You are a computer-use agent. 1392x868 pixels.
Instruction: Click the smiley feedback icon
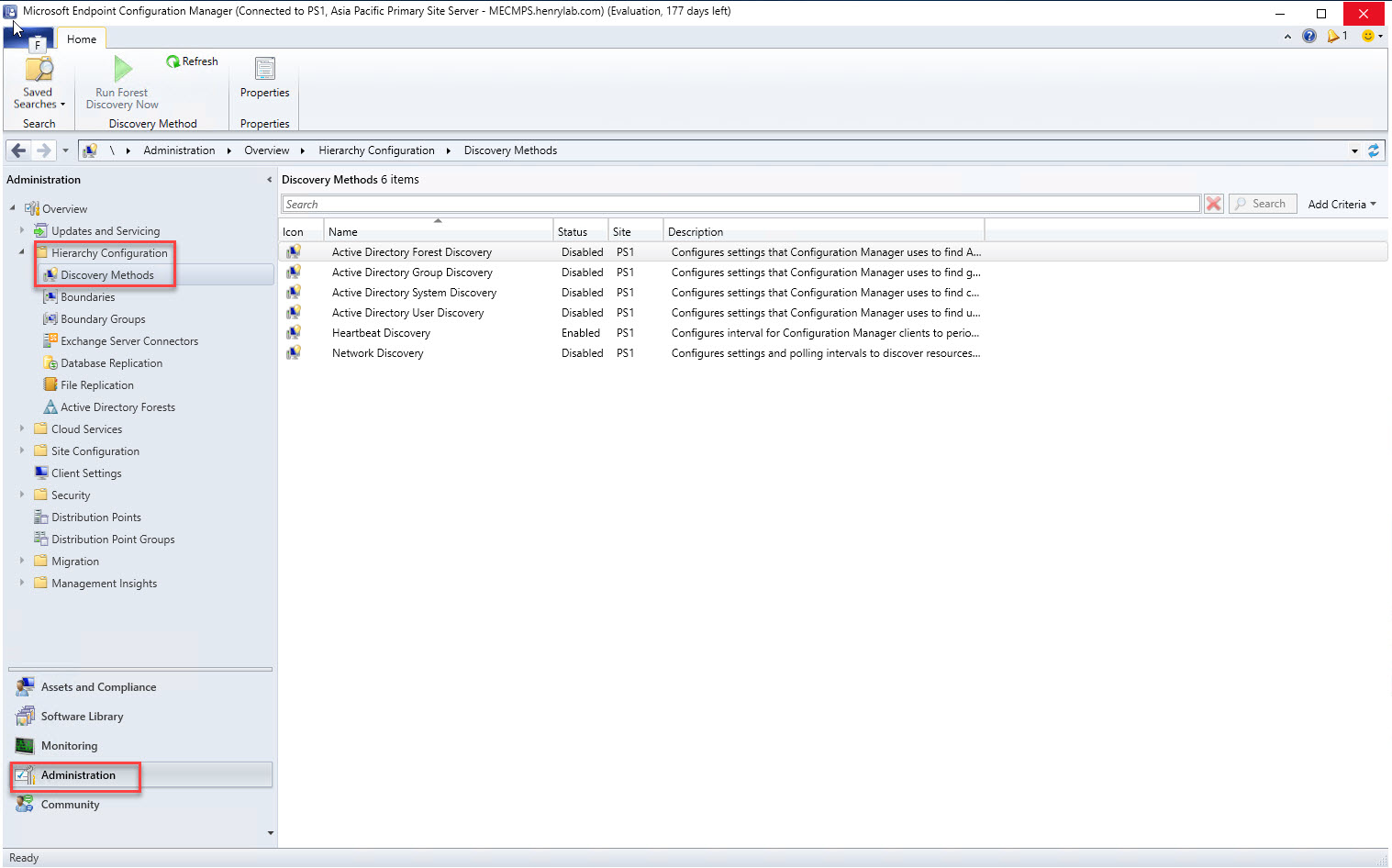point(1368,36)
